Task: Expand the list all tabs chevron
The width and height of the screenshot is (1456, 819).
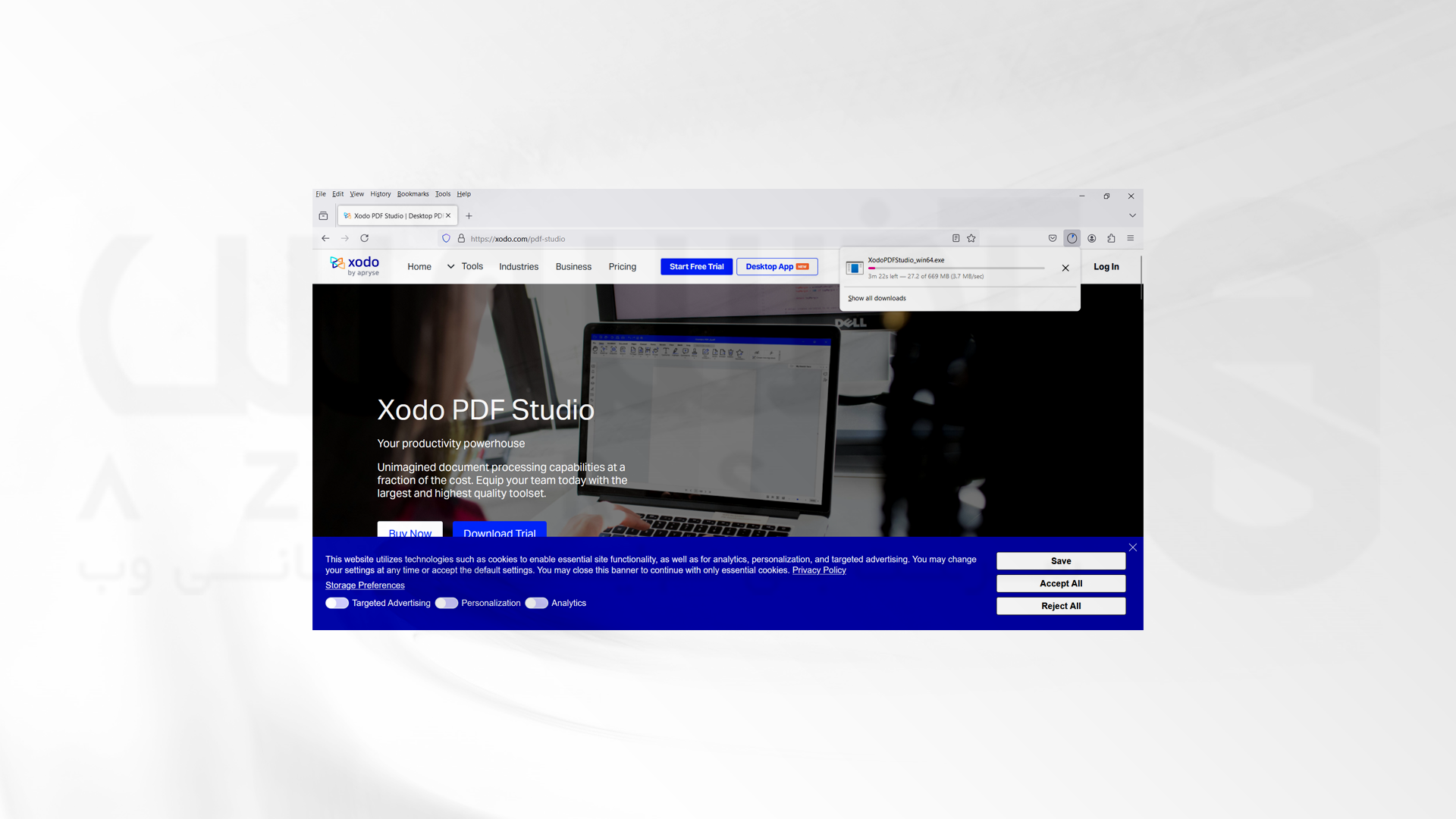Action: tap(1133, 216)
